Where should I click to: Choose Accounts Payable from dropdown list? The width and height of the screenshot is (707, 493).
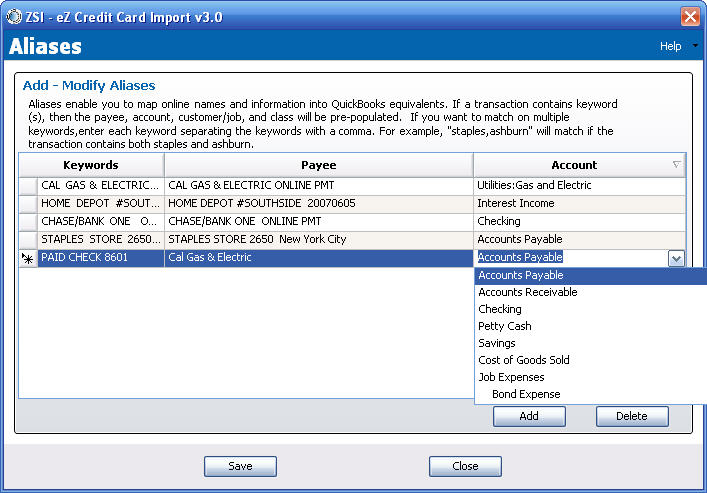(x=591, y=276)
